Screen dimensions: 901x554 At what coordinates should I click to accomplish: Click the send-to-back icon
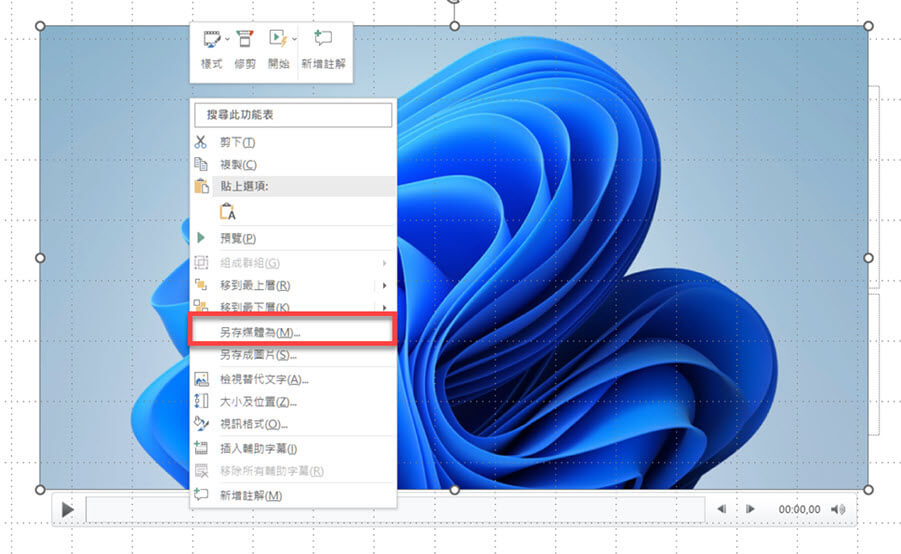201,305
